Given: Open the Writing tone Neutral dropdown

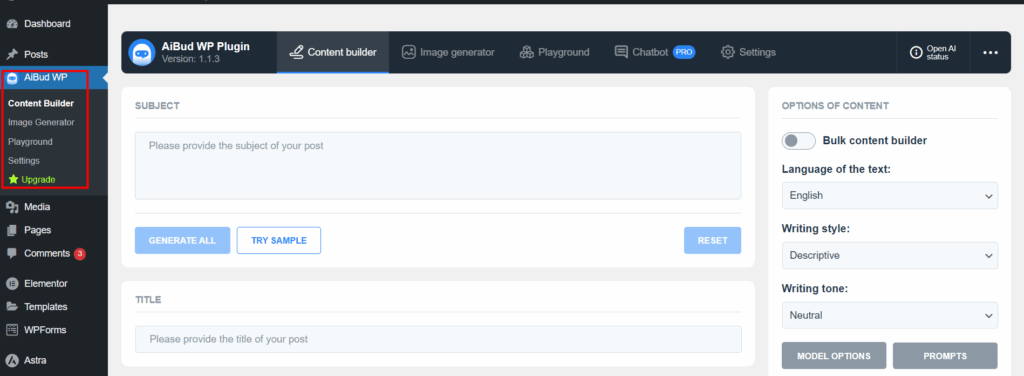Looking at the screenshot, I should point(889,315).
